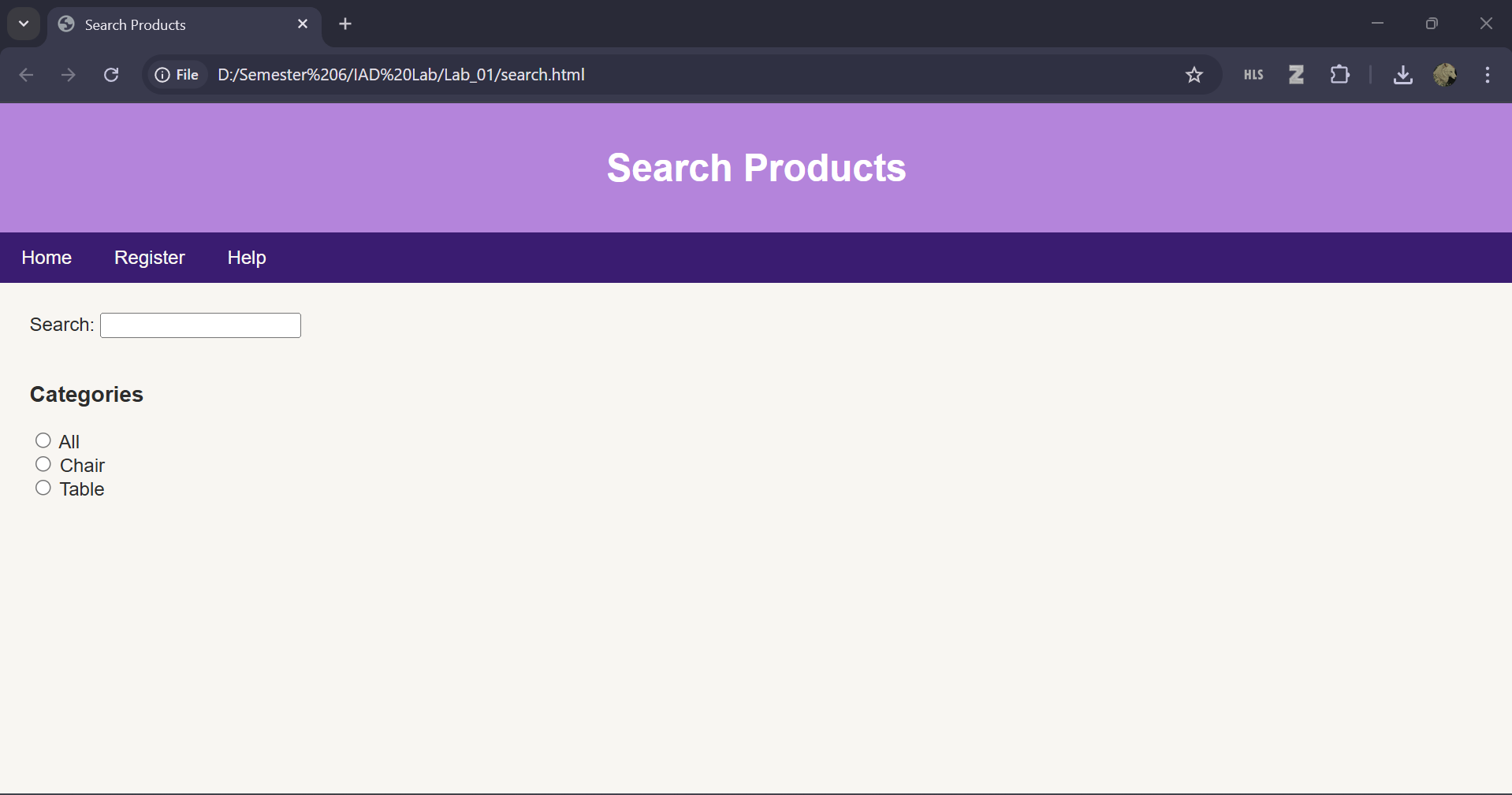Click inside the Search text field
The height and width of the screenshot is (795, 1512).
tap(200, 325)
